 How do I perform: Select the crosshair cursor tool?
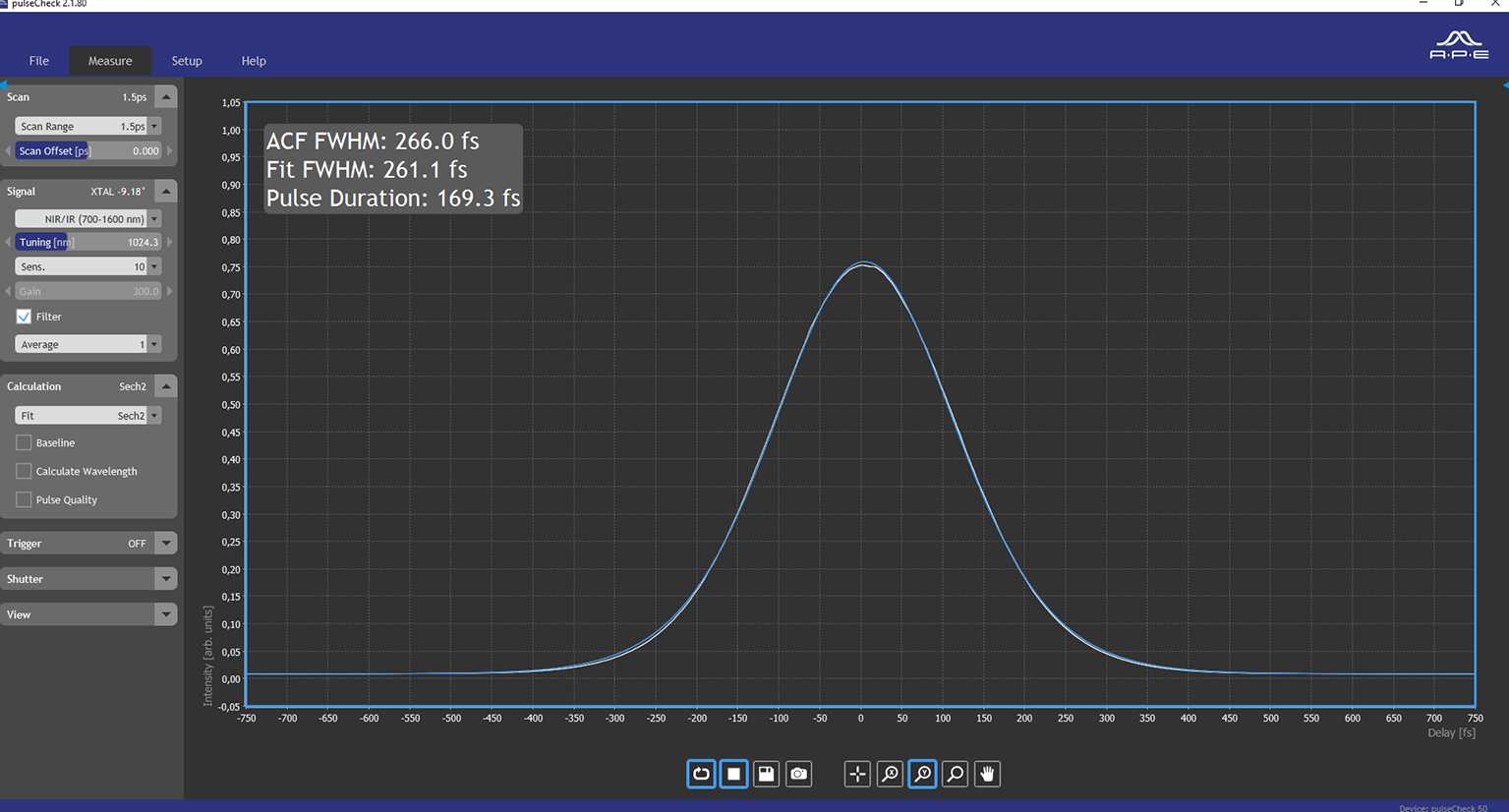click(857, 774)
